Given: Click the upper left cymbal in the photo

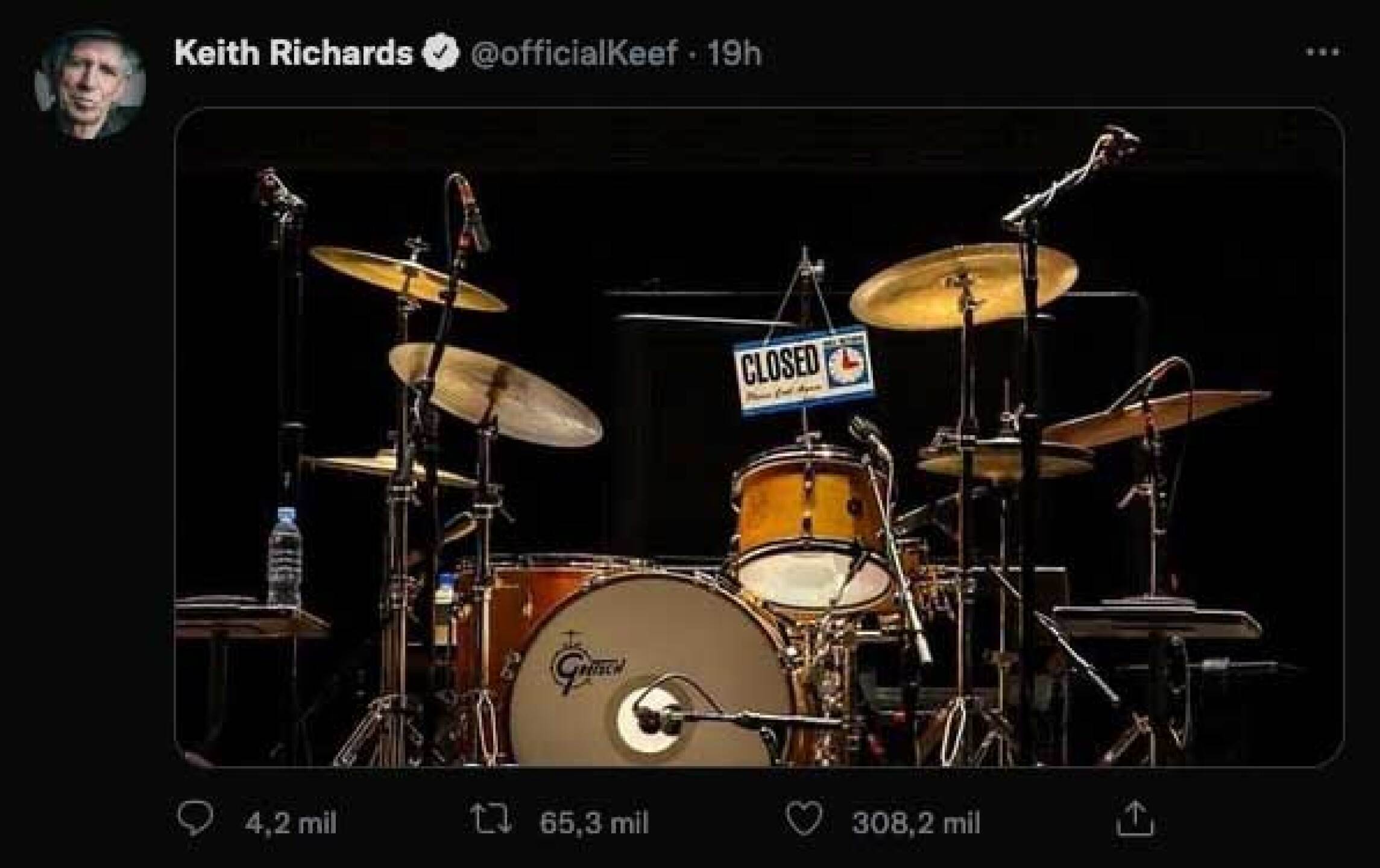Looking at the screenshot, I should (x=408, y=277).
